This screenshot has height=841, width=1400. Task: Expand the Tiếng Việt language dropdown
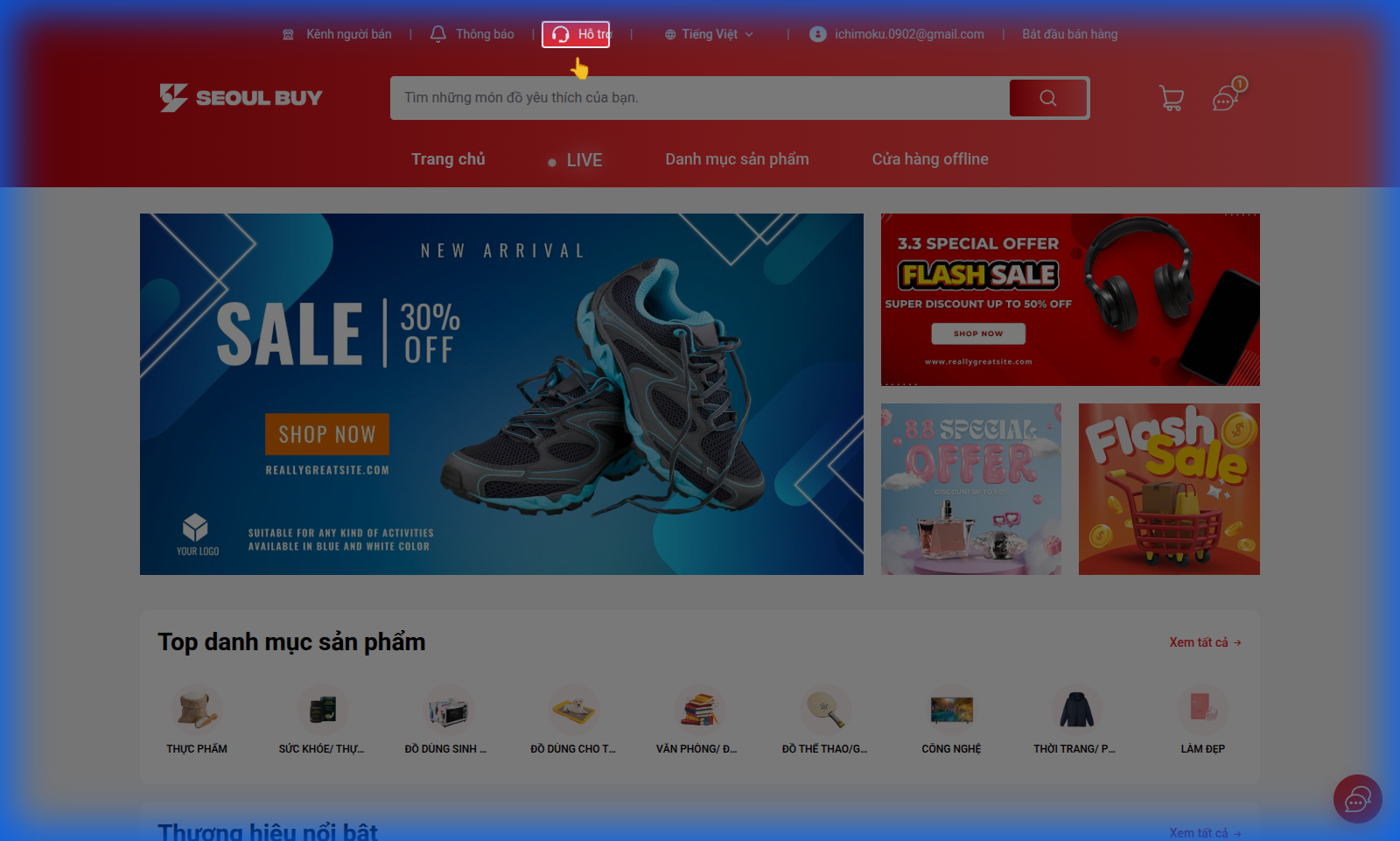click(x=709, y=34)
